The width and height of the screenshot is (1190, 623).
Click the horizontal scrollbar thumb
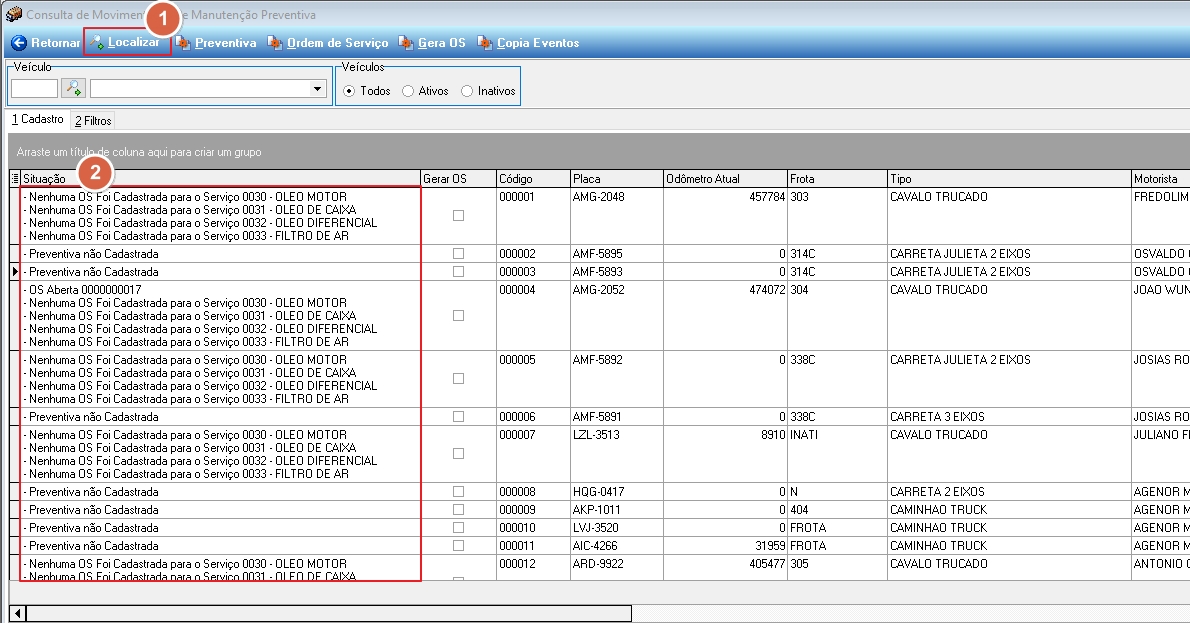click(x=329, y=613)
